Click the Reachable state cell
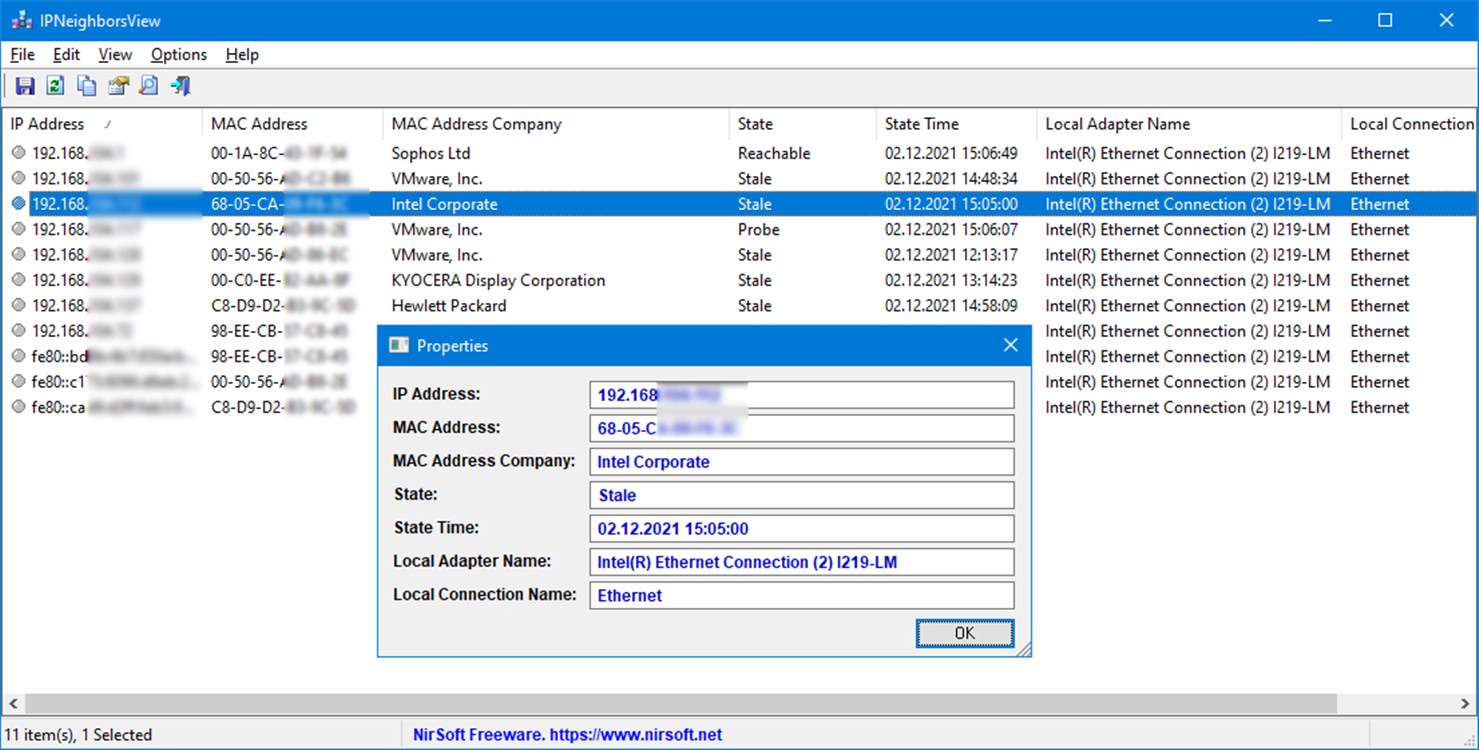The height and width of the screenshot is (750, 1479). tap(774, 153)
